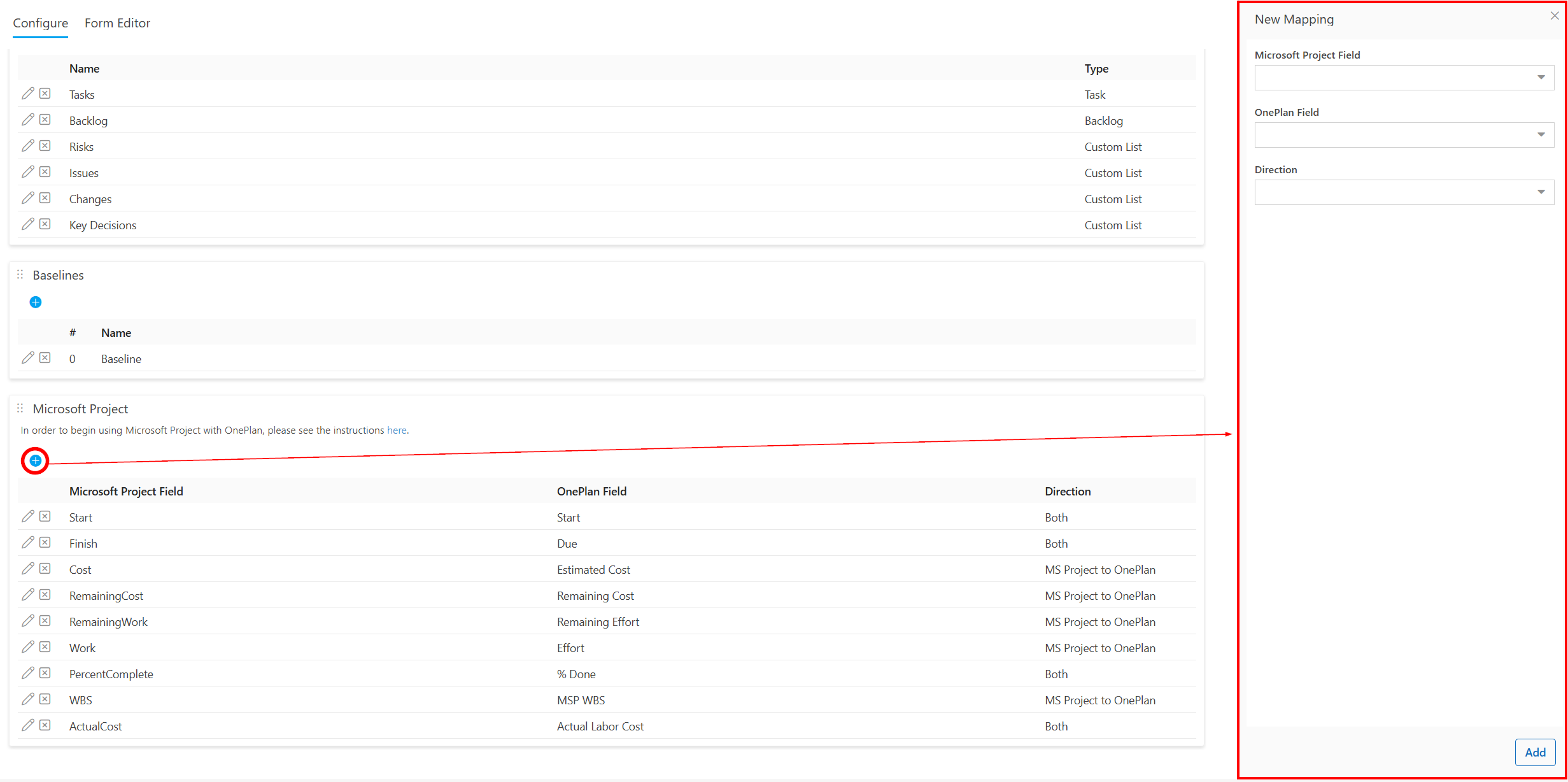Click the 'OnePlan Field' column header

coord(591,492)
